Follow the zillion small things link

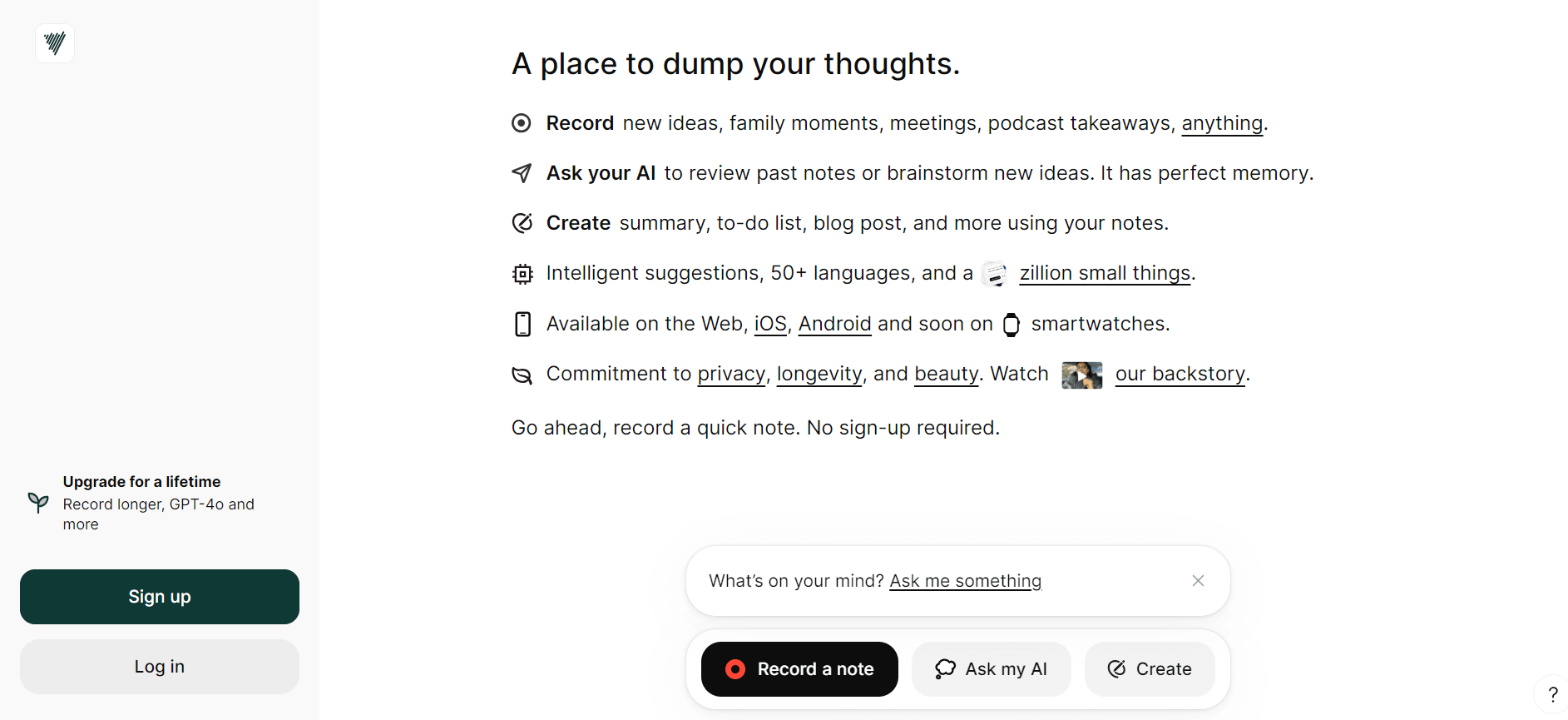coord(1105,273)
